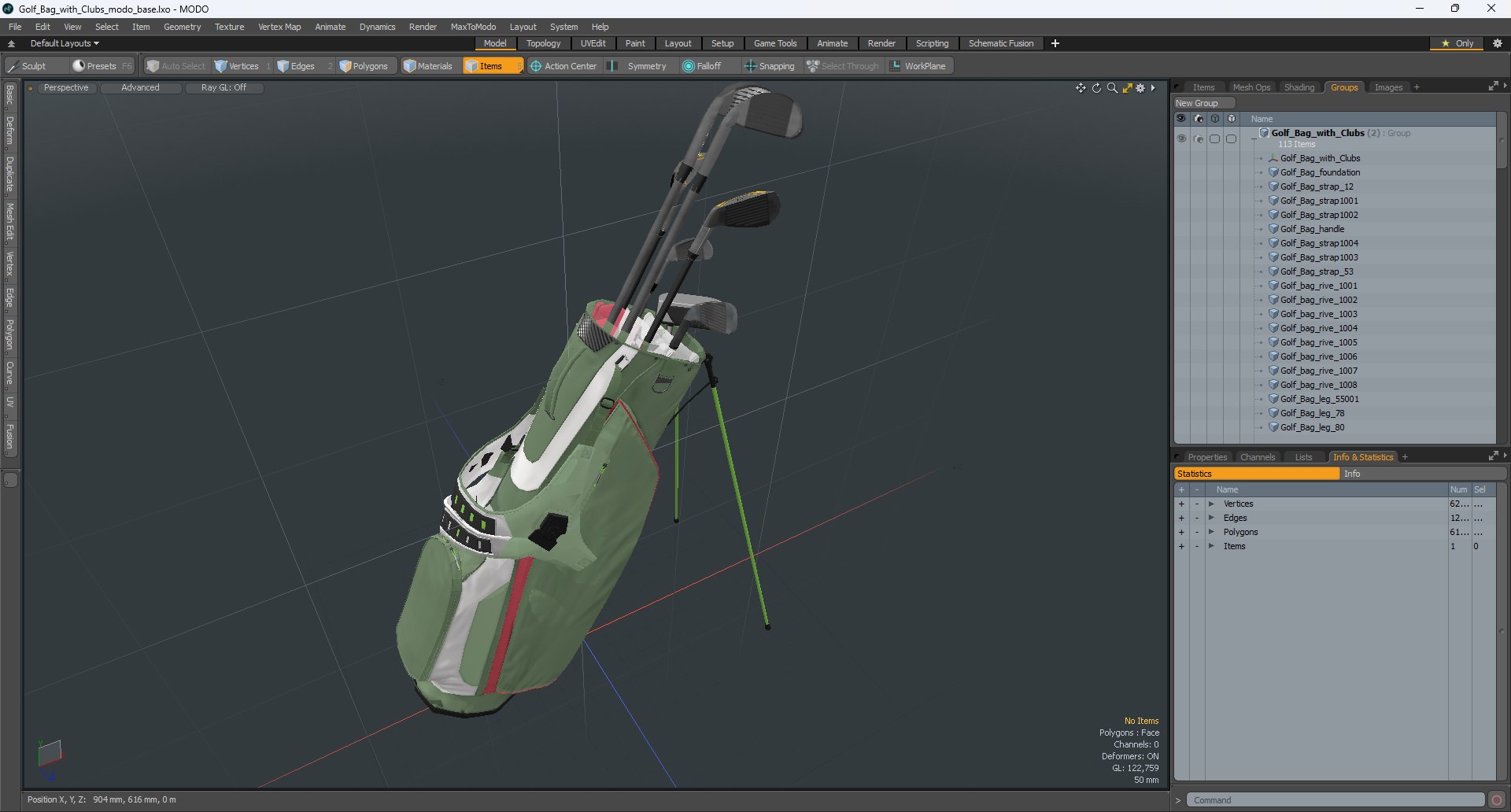1511x812 pixels.
Task: Open the Vertex Map menu
Action: point(279,27)
